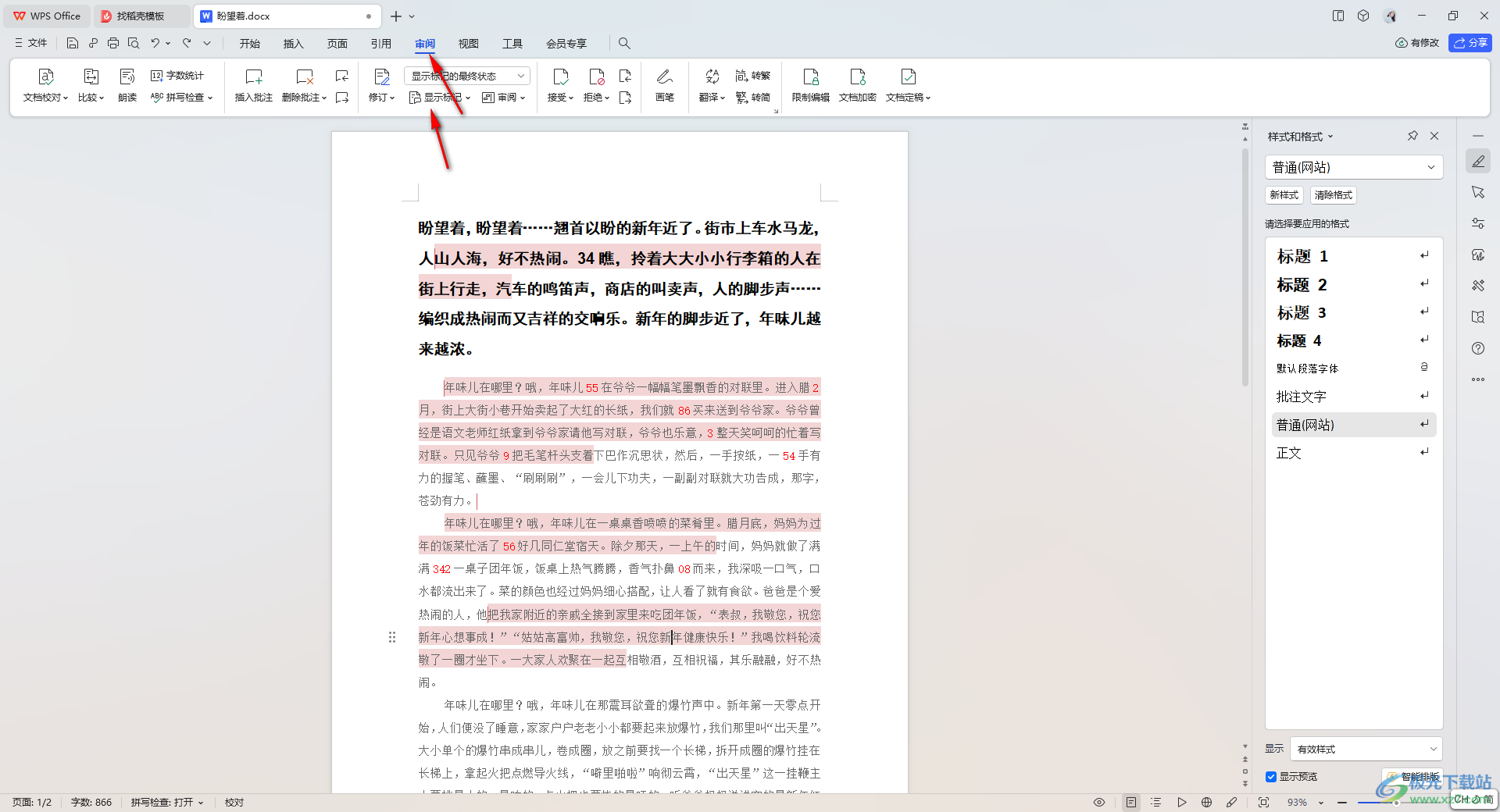The width and height of the screenshot is (1500, 812).
Task: Open the 有效样式 display dropdown
Action: tap(1366, 749)
